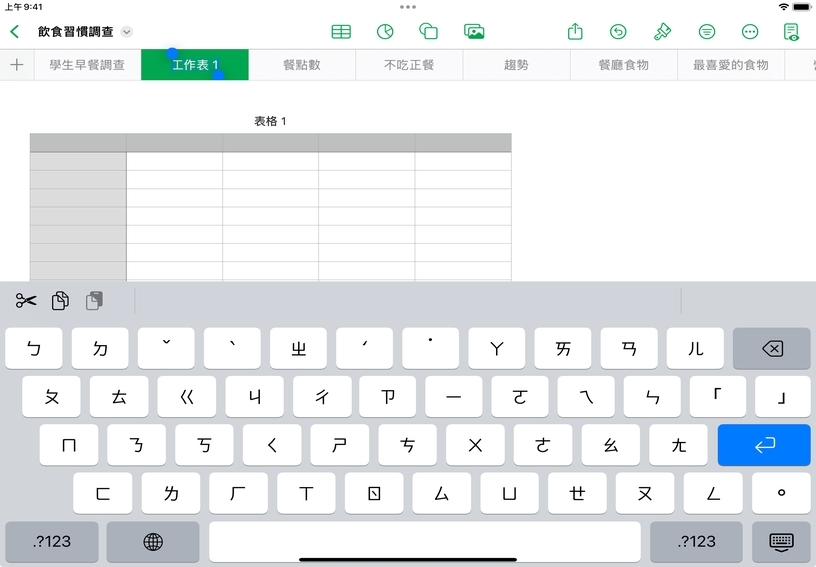The width and height of the screenshot is (816, 567).
Task: Open the insert chart menu
Action: click(385, 32)
